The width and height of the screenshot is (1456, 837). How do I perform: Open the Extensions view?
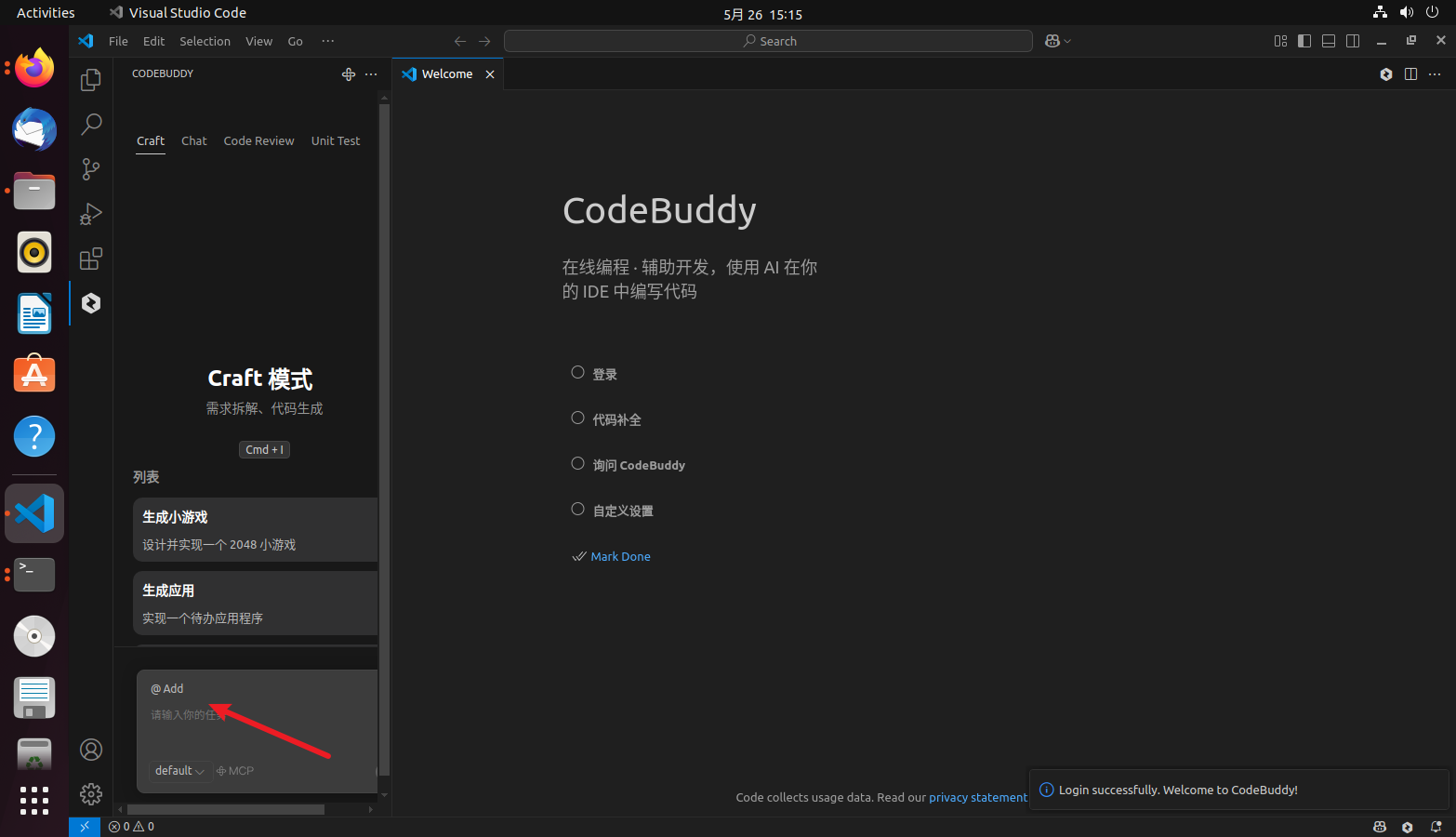click(91, 259)
